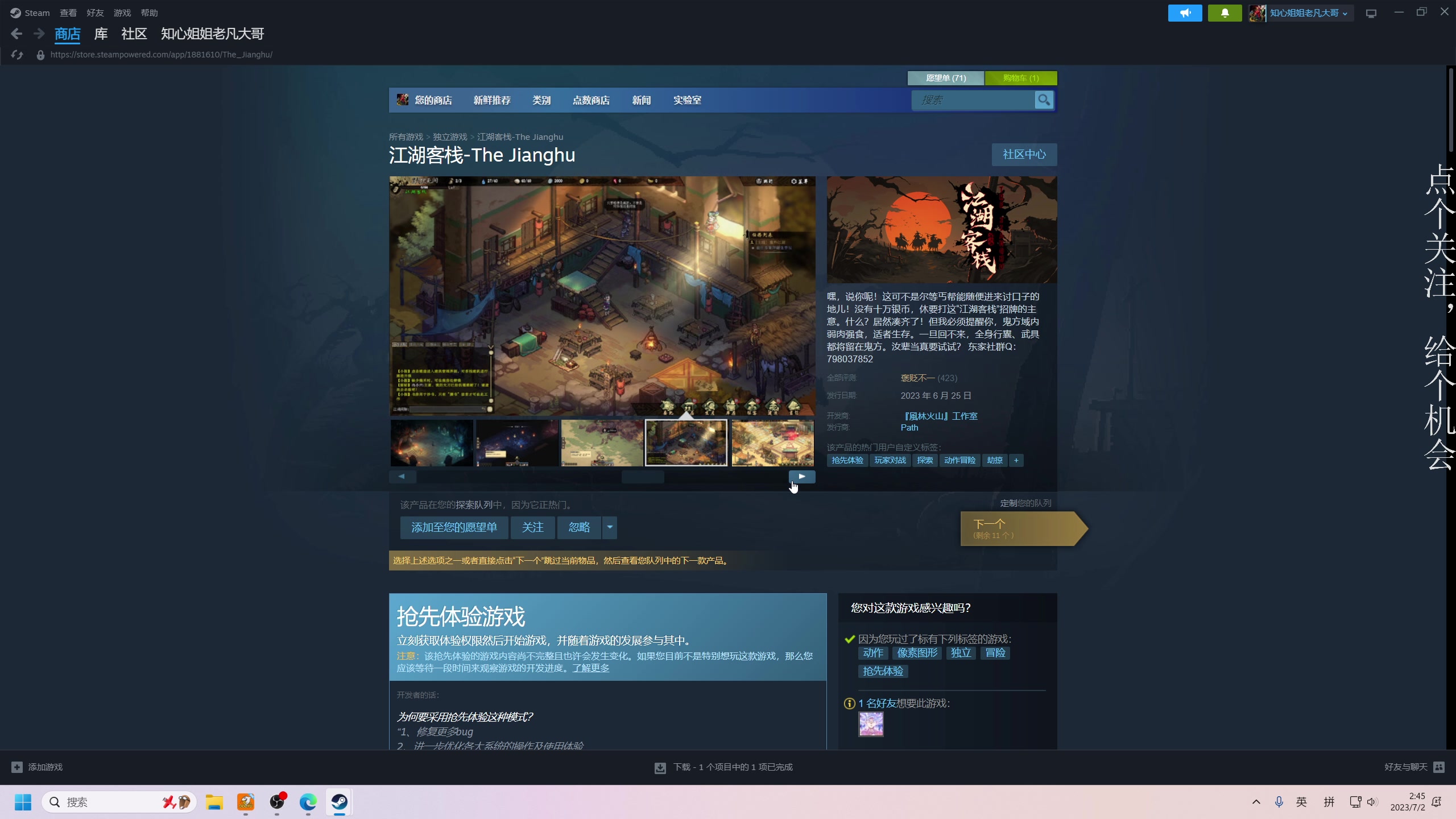
Task: Reload the store page
Action: (x=17, y=55)
